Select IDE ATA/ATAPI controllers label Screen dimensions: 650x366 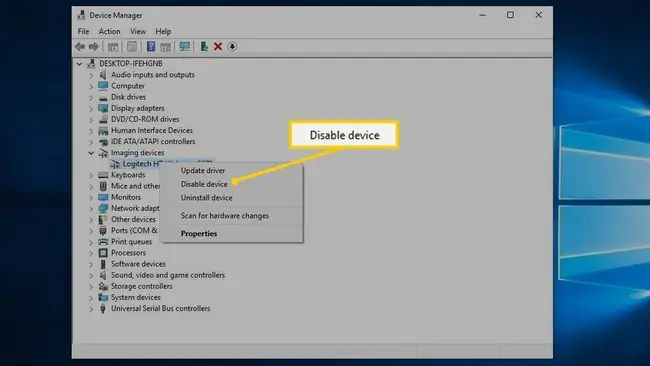point(153,141)
